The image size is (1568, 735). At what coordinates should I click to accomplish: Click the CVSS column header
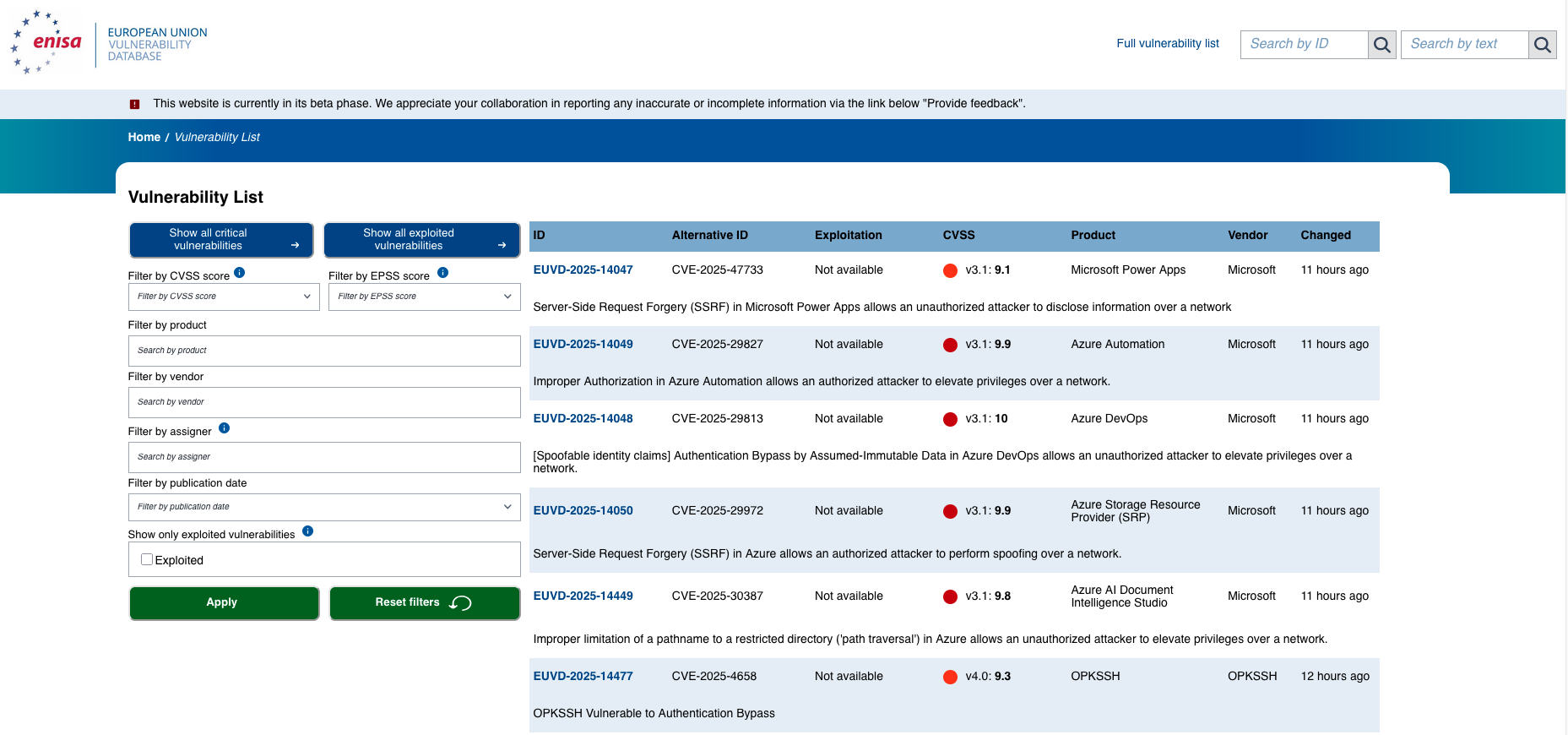tap(958, 236)
